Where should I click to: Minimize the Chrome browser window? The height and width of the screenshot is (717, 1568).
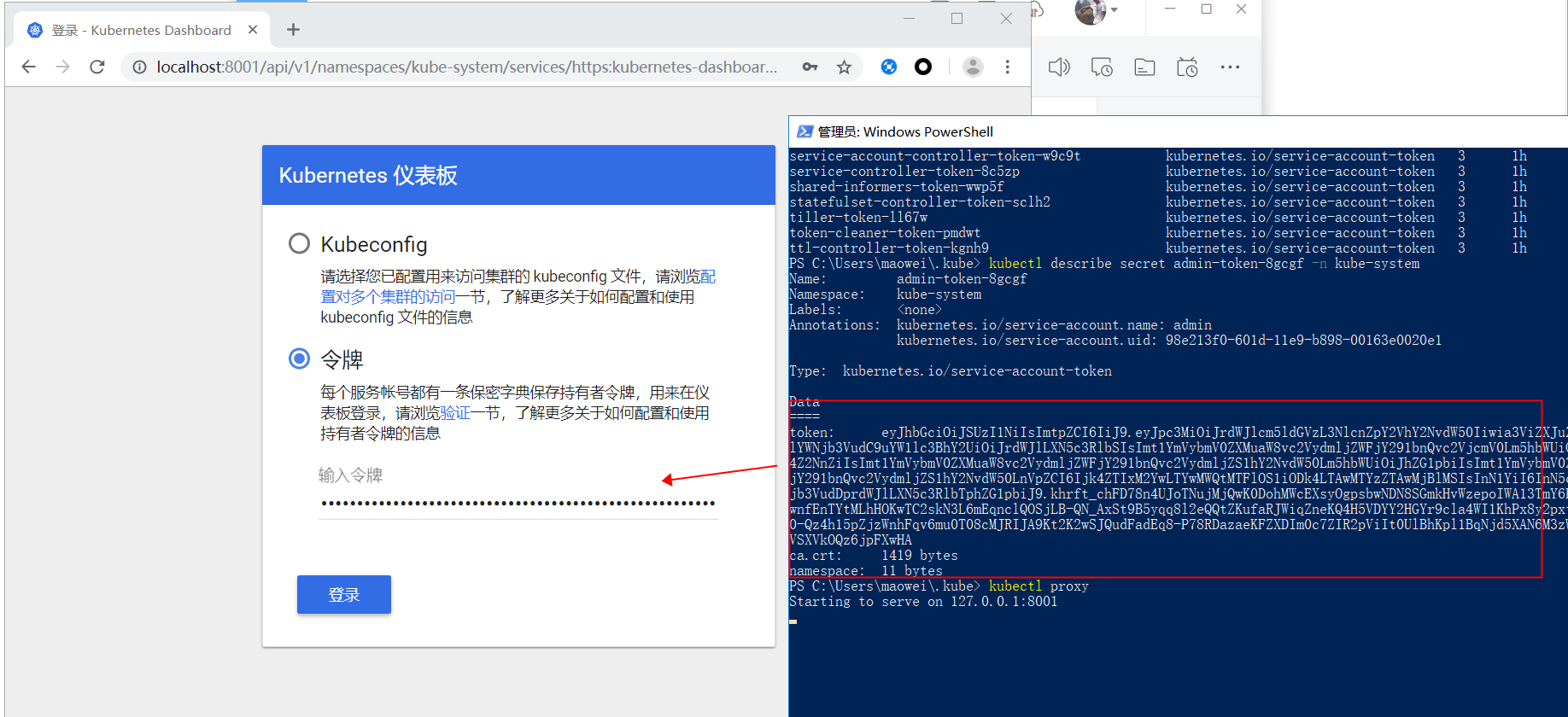[909, 18]
